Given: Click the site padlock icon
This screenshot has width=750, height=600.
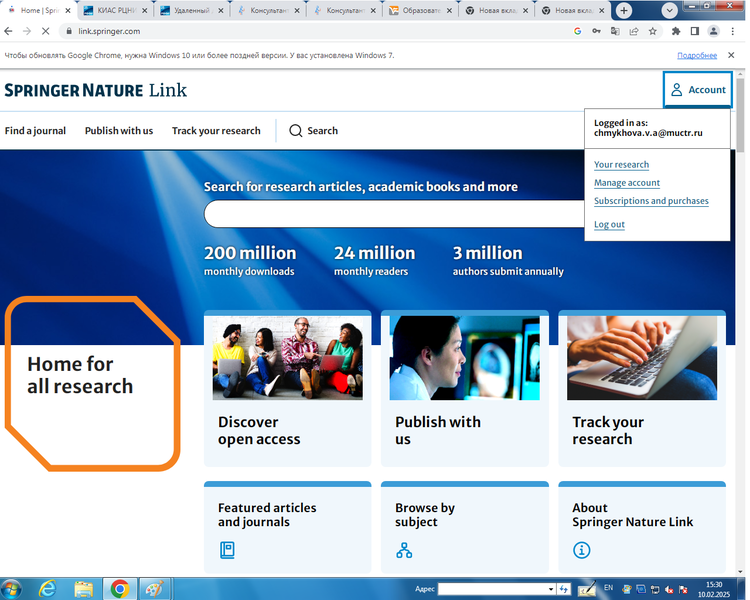Looking at the screenshot, I should pos(69,31).
